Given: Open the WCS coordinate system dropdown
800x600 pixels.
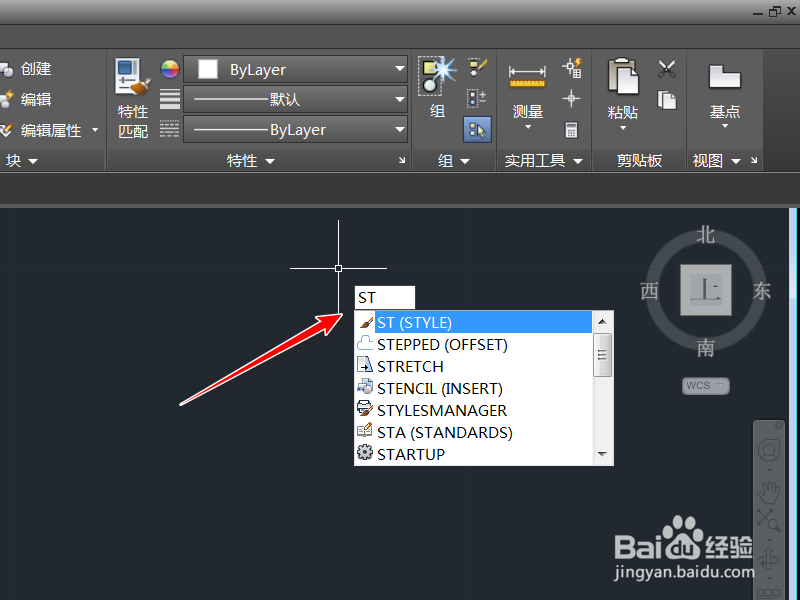Looking at the screenshot, I should tap(706, 386).
